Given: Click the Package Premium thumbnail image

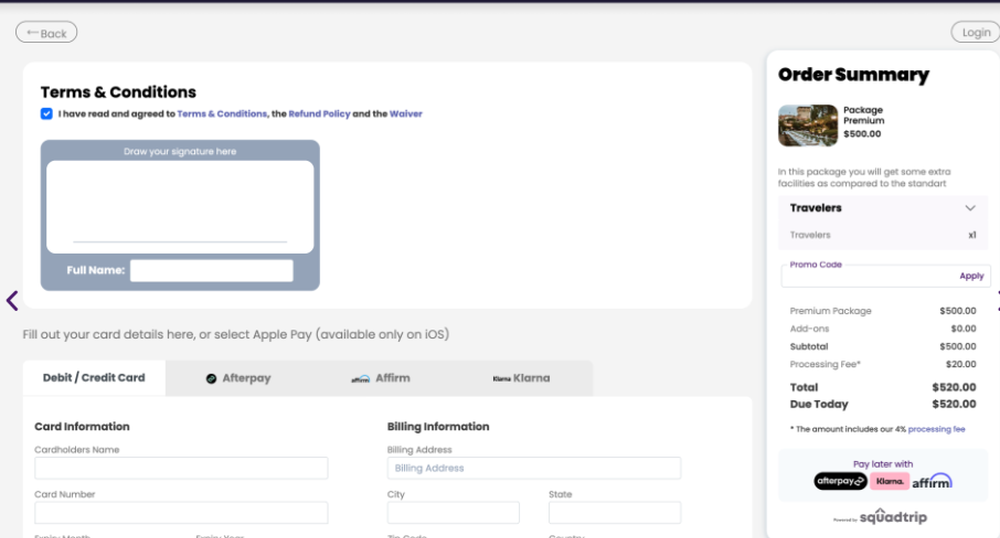Looking at the screenshot, I should click(x=807, y=126).
